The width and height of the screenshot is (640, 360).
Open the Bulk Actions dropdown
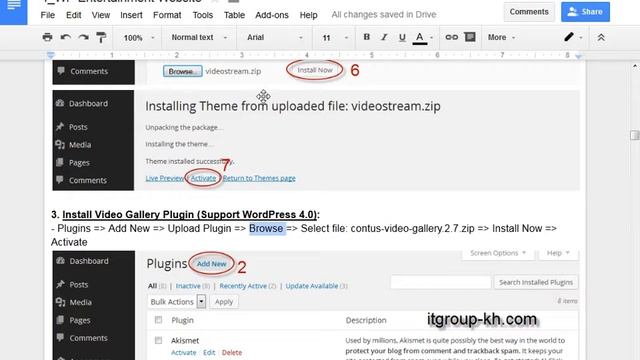point(176,302)
